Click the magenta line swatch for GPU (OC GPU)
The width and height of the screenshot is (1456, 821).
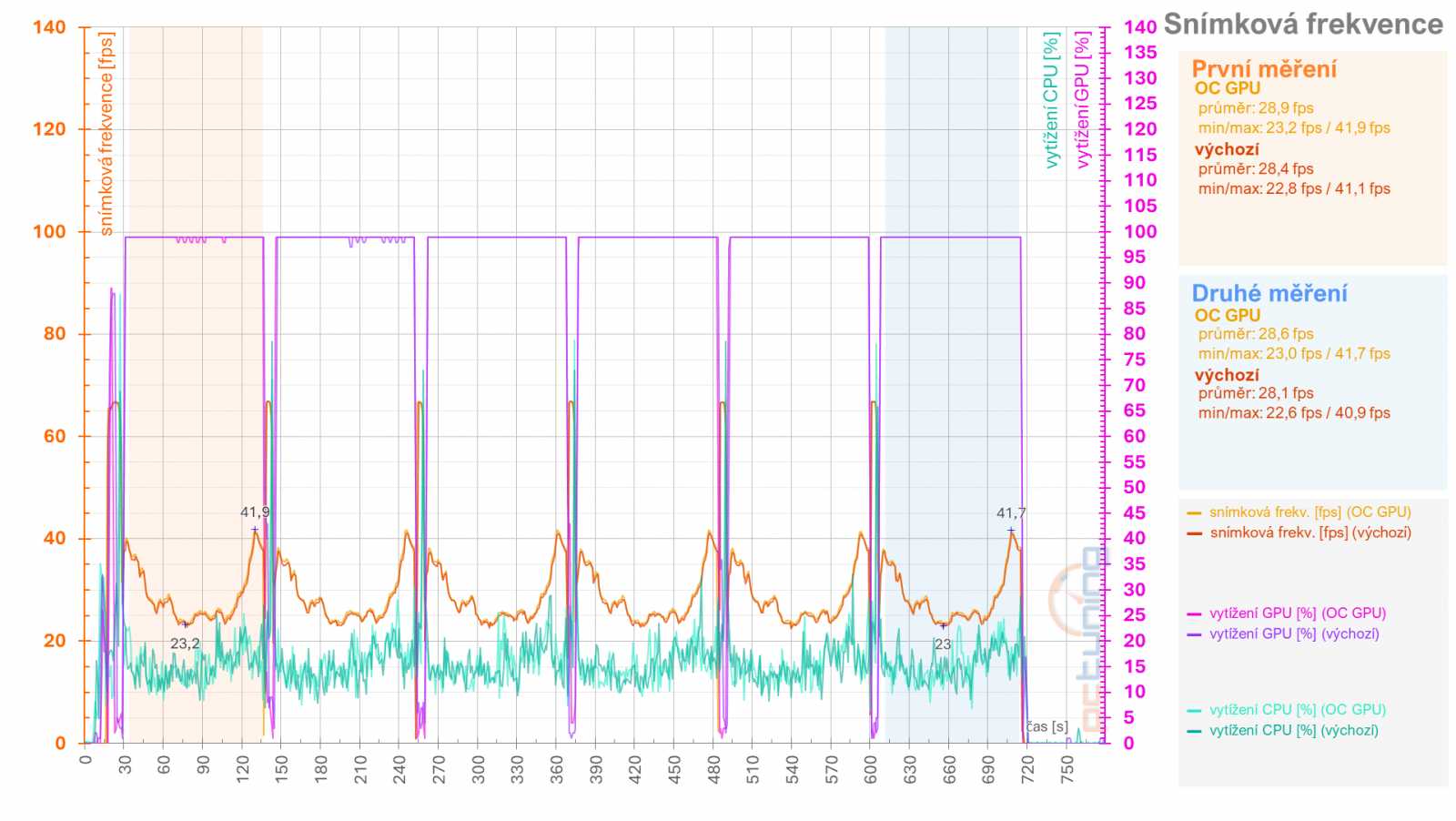[1195, 614]
